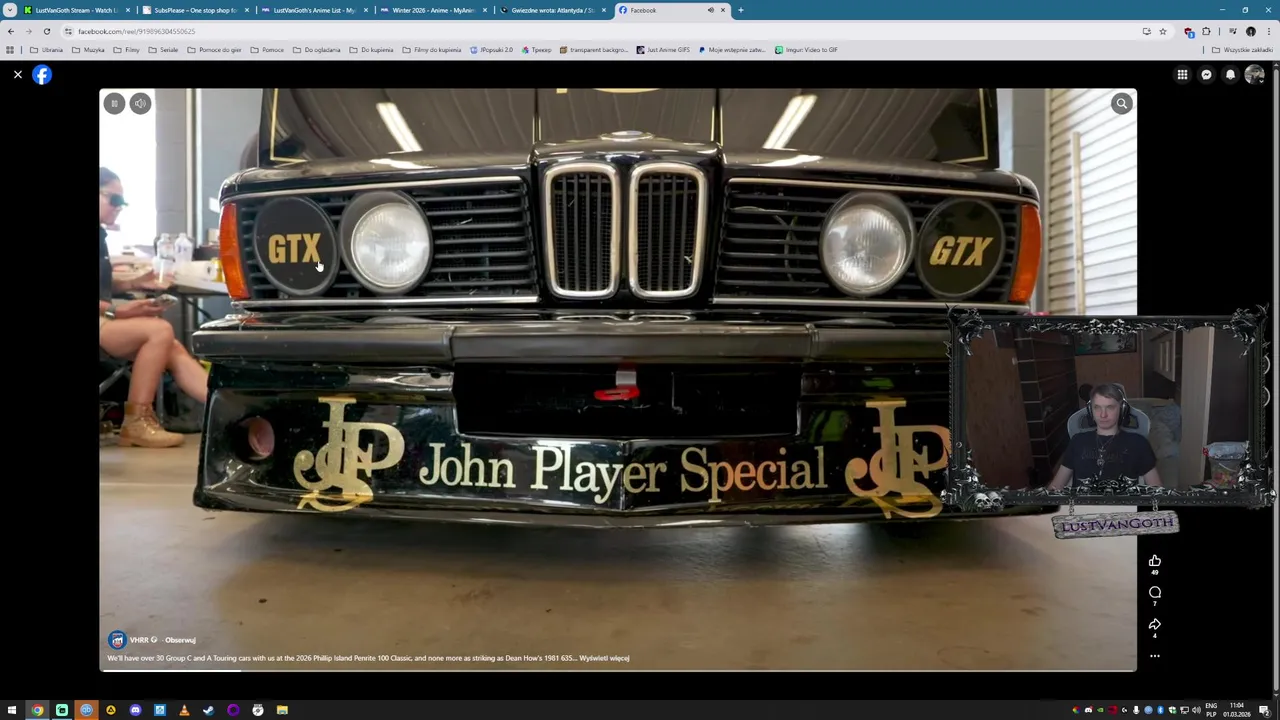Open the Do oglądania bookmark folder
Viewport: 1280px width, 720px height.
317,50
